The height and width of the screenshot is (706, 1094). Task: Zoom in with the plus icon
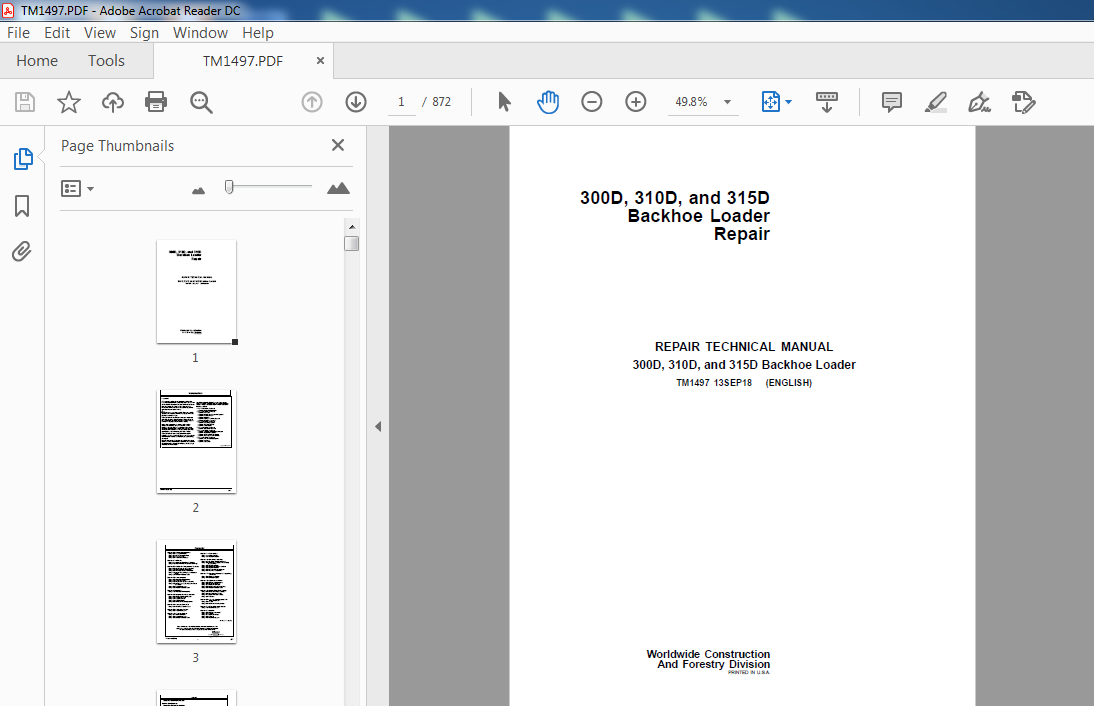pyautogui.click(x=636, y=102)
